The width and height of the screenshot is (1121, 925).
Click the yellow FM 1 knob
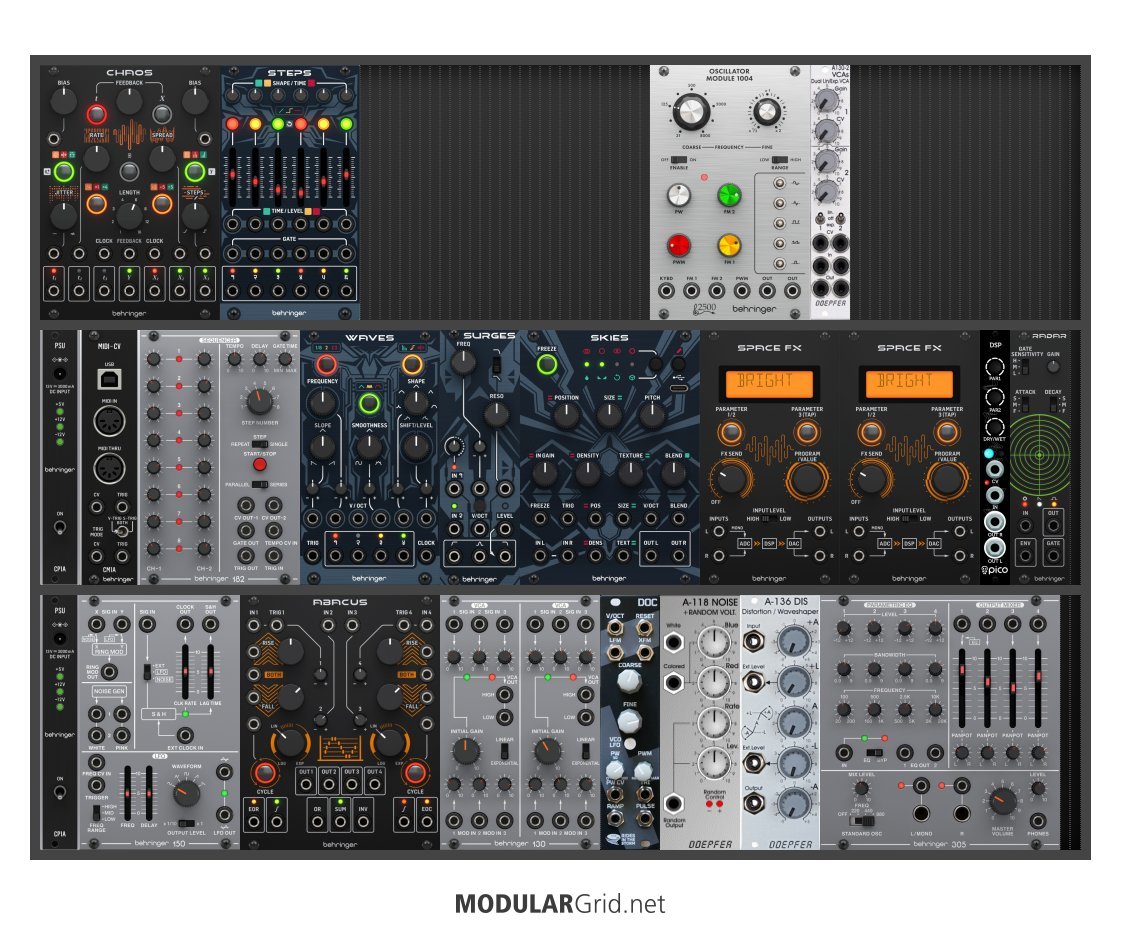[729, 245]
